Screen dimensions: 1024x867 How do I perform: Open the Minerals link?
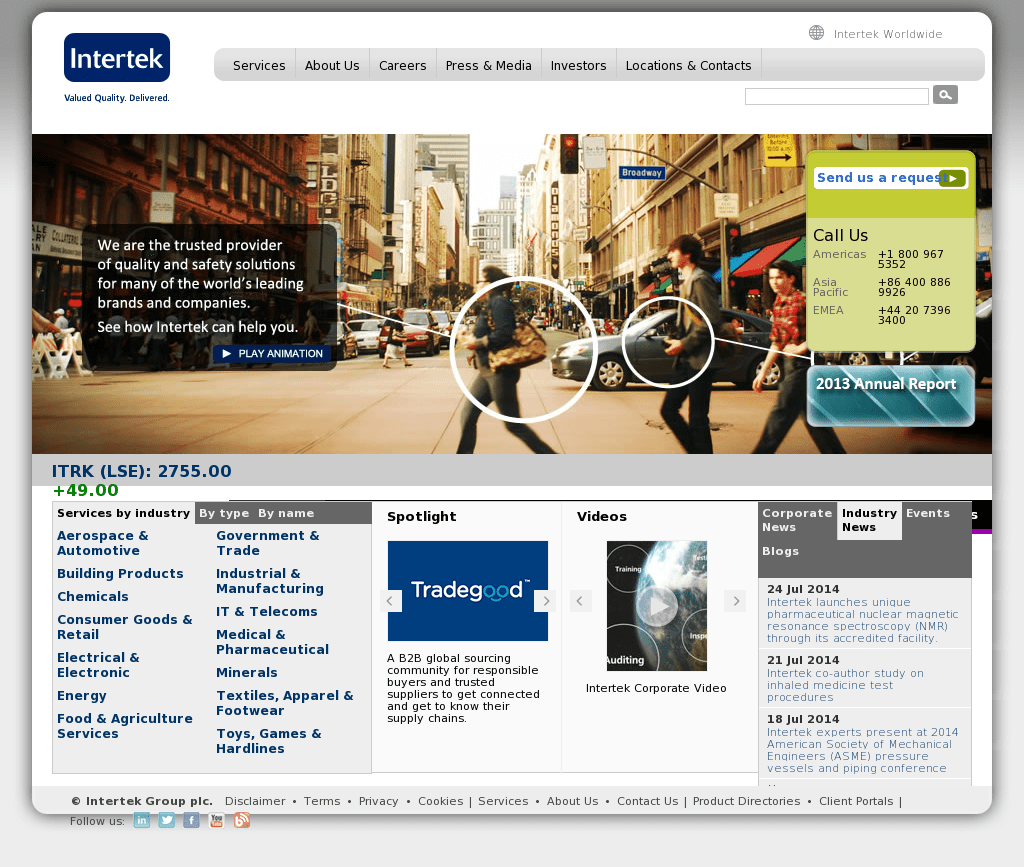pos(247,672)
